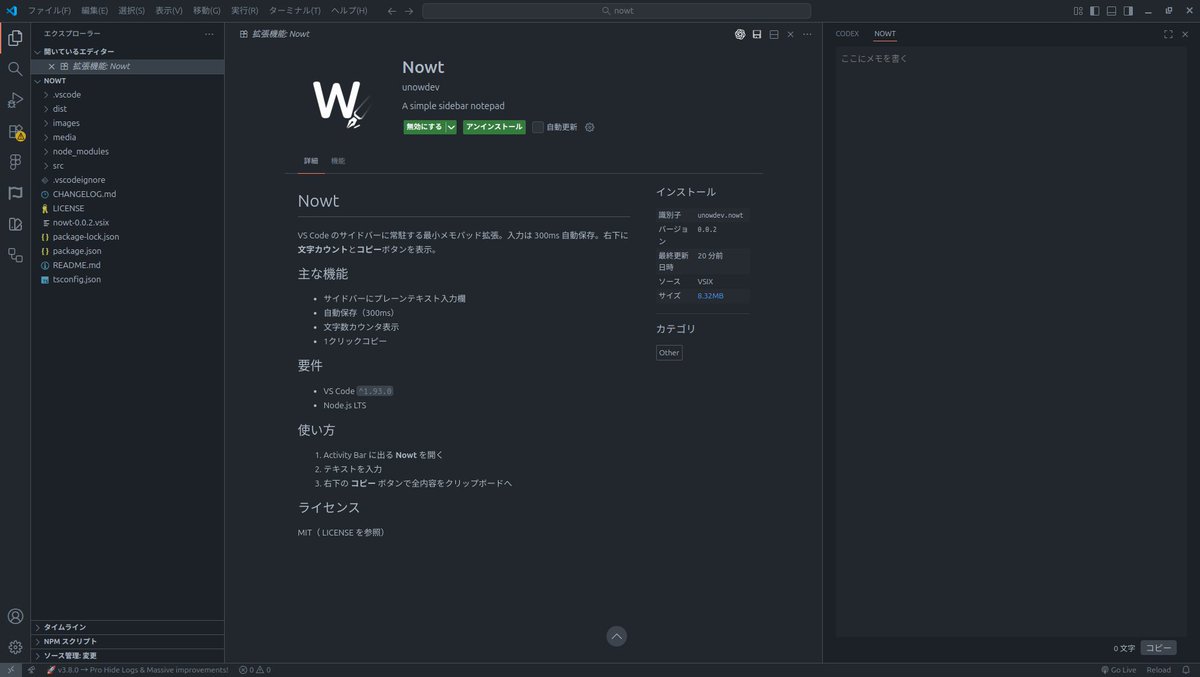Switch to the CODEX panel tab

[x=847, y=34]
